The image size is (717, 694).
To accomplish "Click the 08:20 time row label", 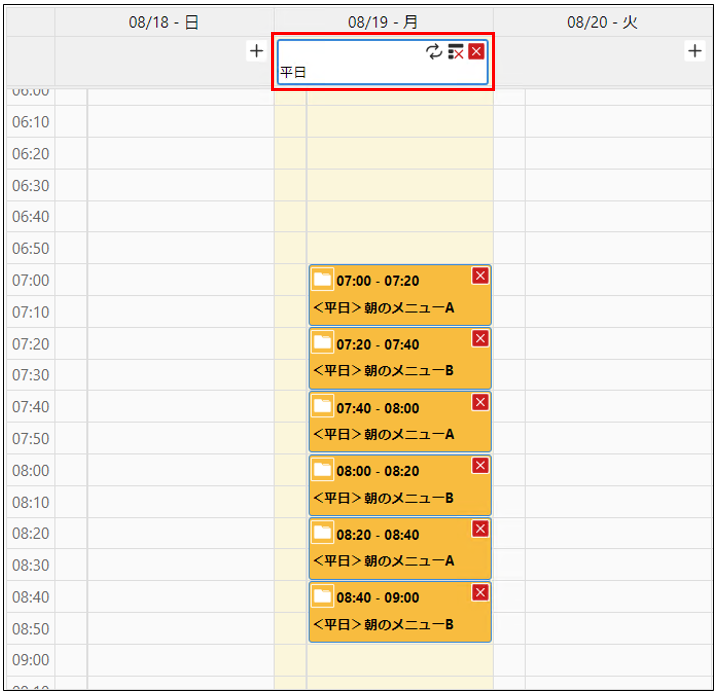I will click(31, 533).
